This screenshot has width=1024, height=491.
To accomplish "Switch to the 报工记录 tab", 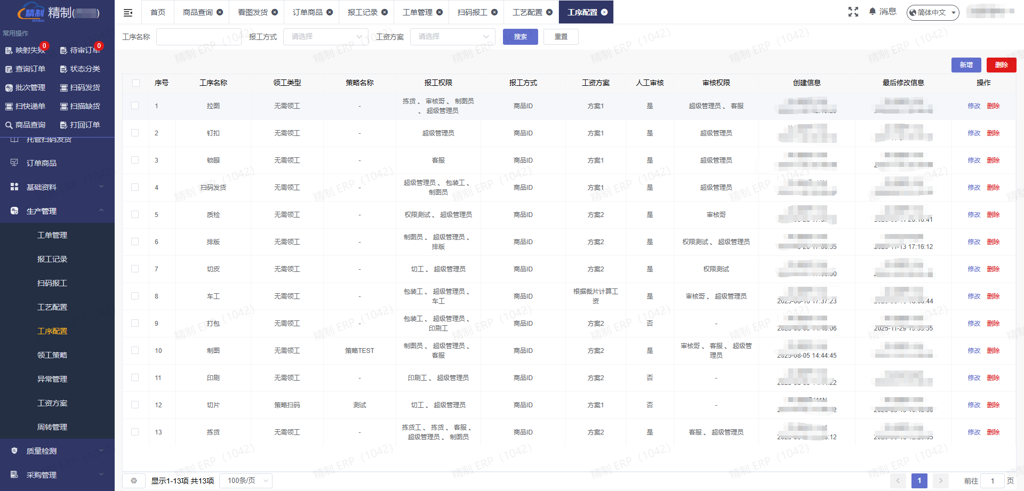I will pos(361,12).
